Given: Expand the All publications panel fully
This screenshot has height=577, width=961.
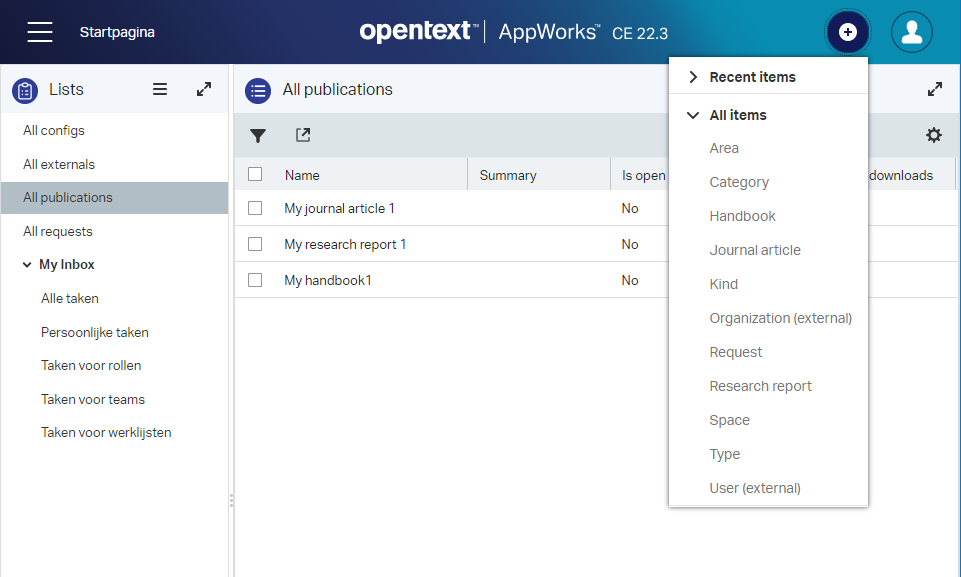Looking at the screenshot, I should coord(934,89).
